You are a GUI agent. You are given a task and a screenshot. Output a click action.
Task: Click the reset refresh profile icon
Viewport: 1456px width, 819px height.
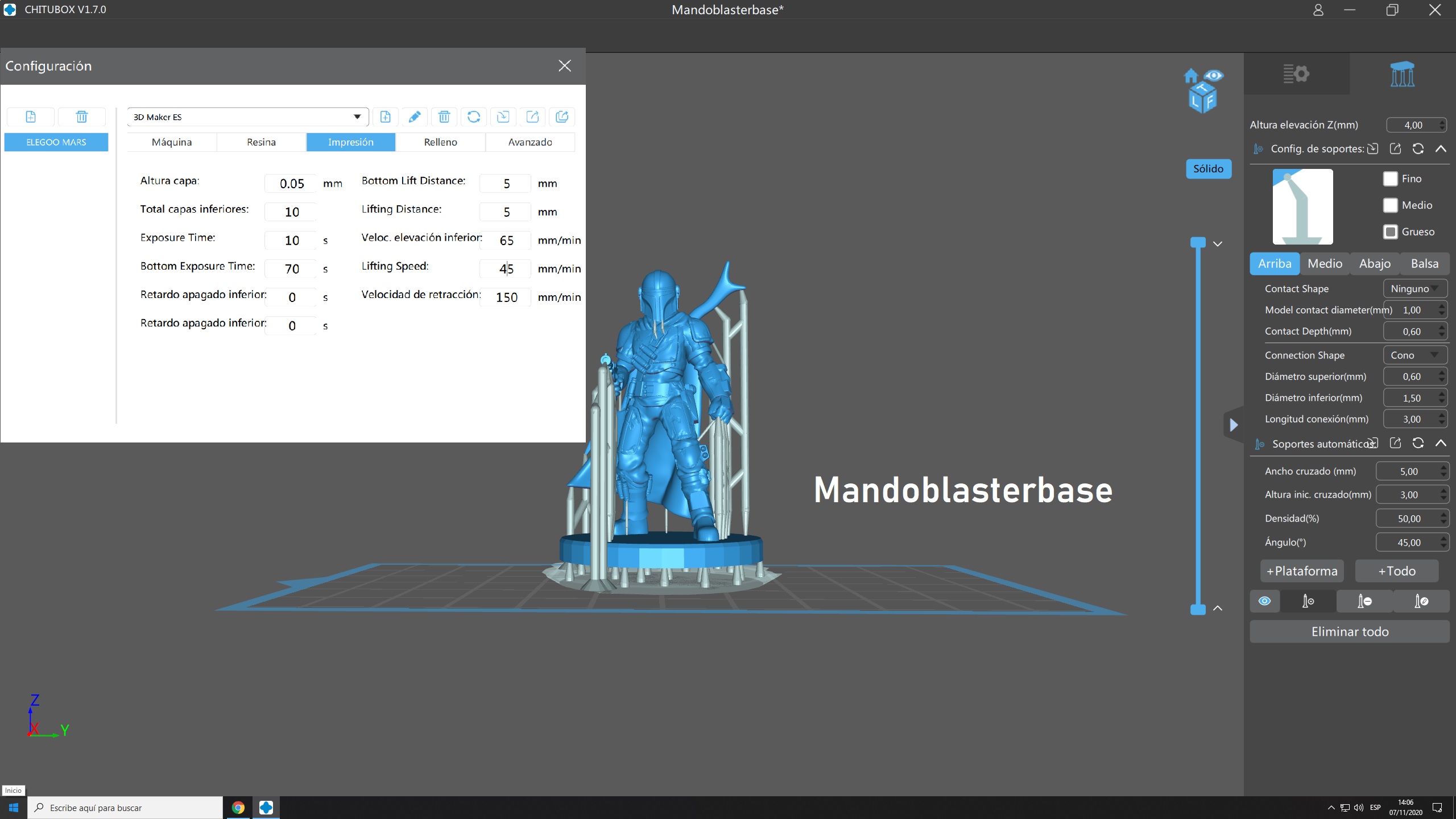(474, 117)
